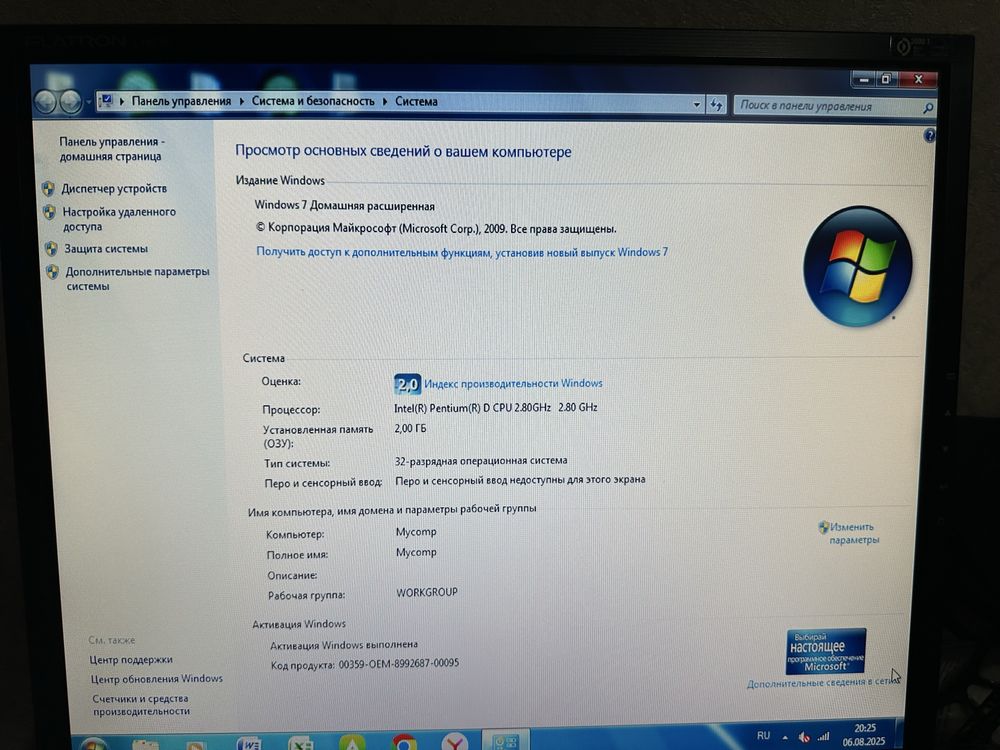Click Mycomp in the Компьютер row

tap(416, 532)
